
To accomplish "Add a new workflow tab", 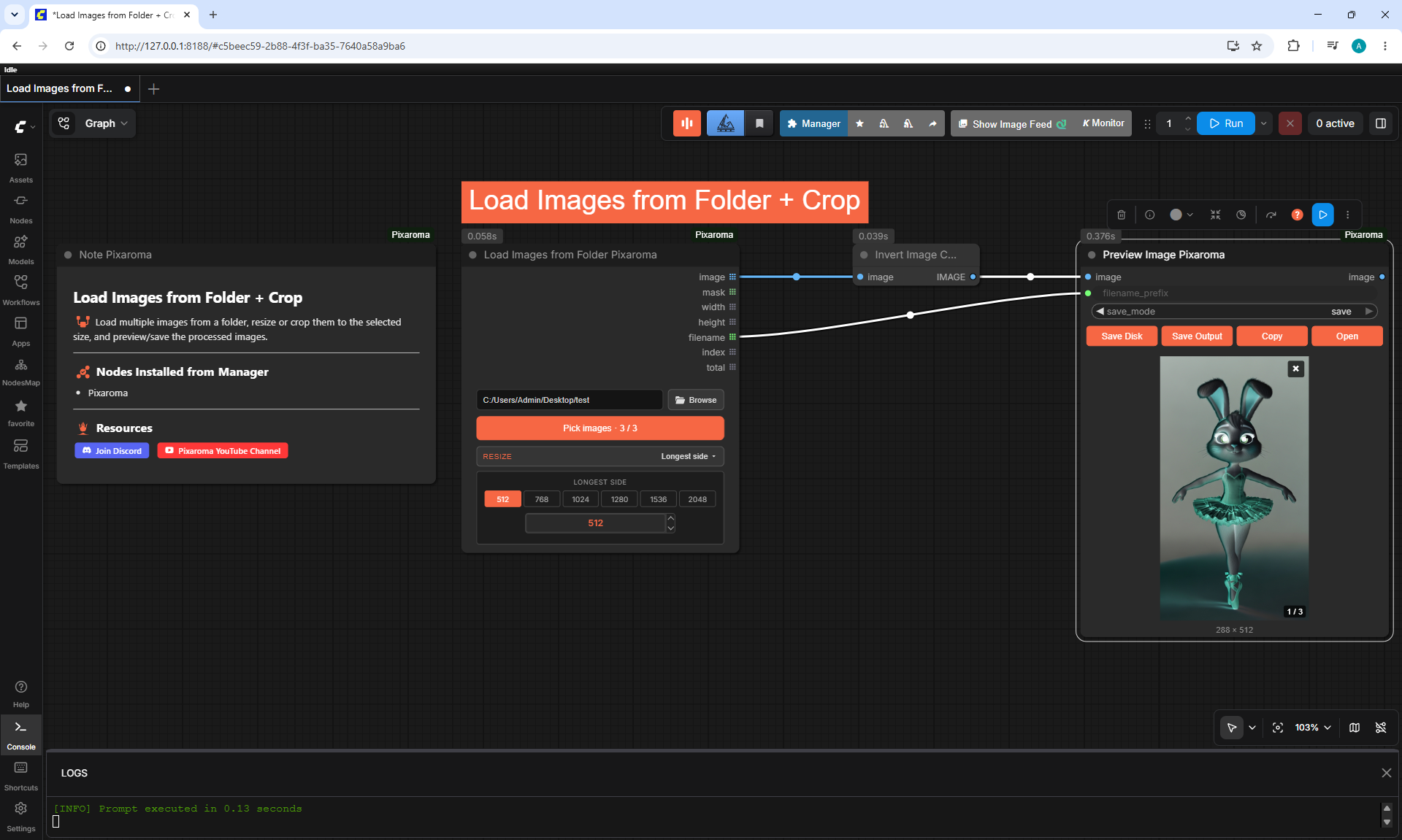I will click(153, 89).
